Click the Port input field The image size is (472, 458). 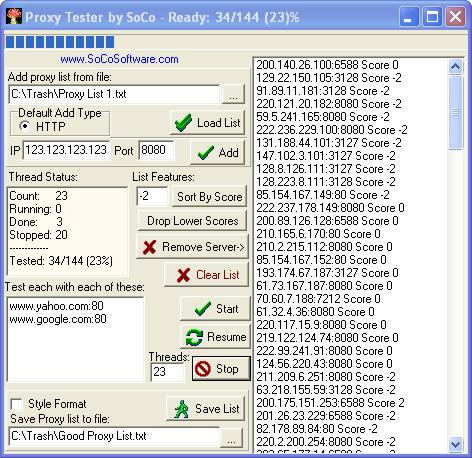[156, 150]
